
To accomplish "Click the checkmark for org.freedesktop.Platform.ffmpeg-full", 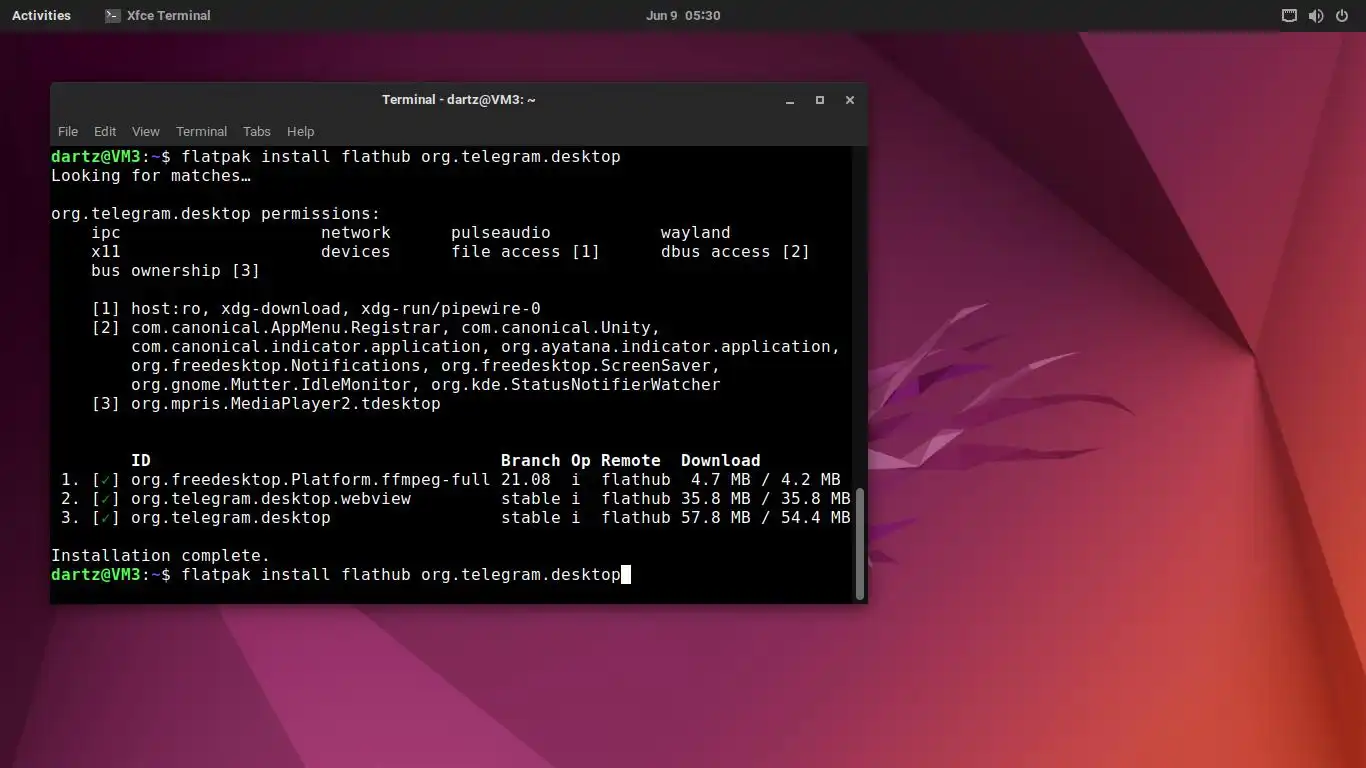I will (x=105, y=480).
